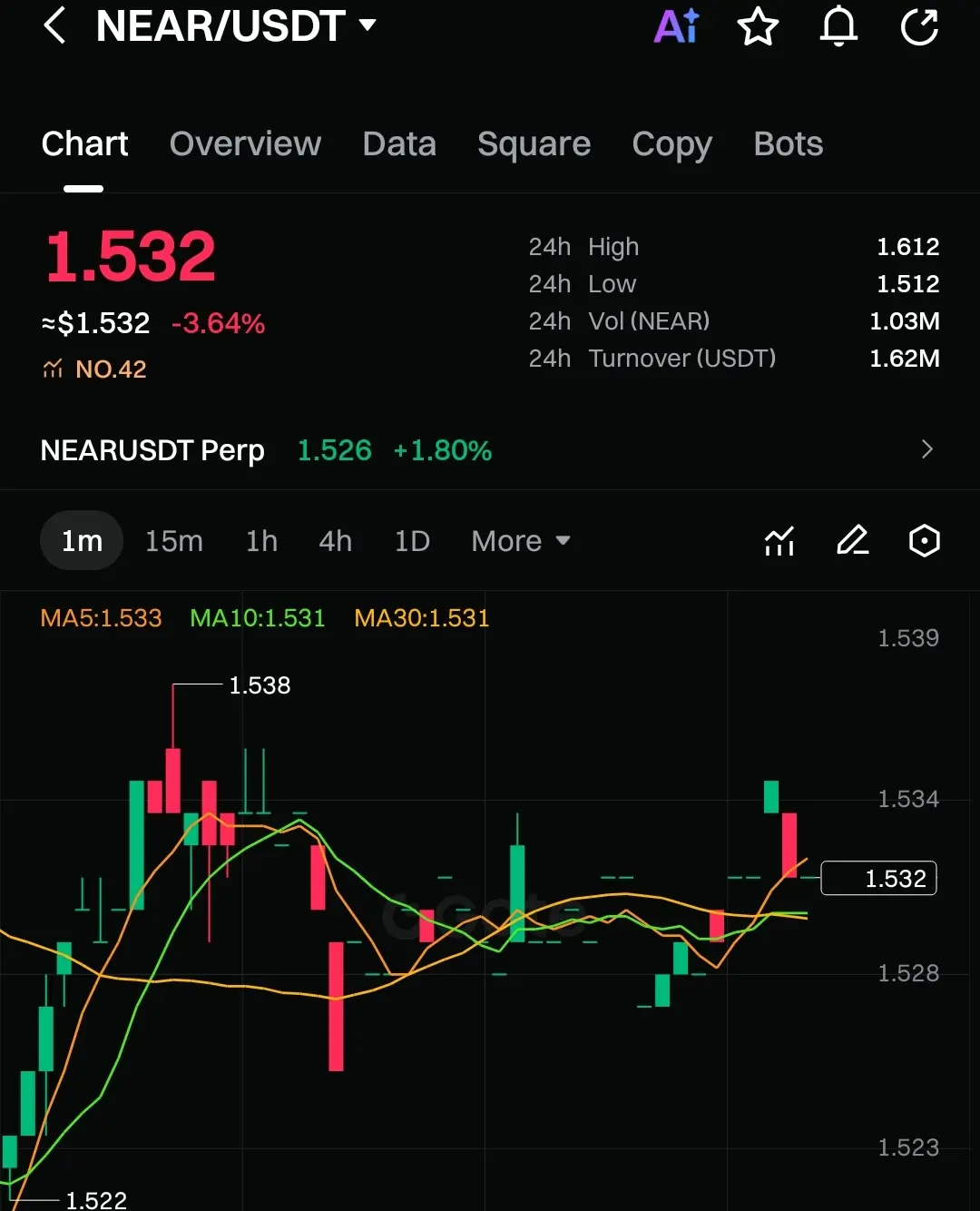Select the 1h timeframe

[x=261, y=541]
